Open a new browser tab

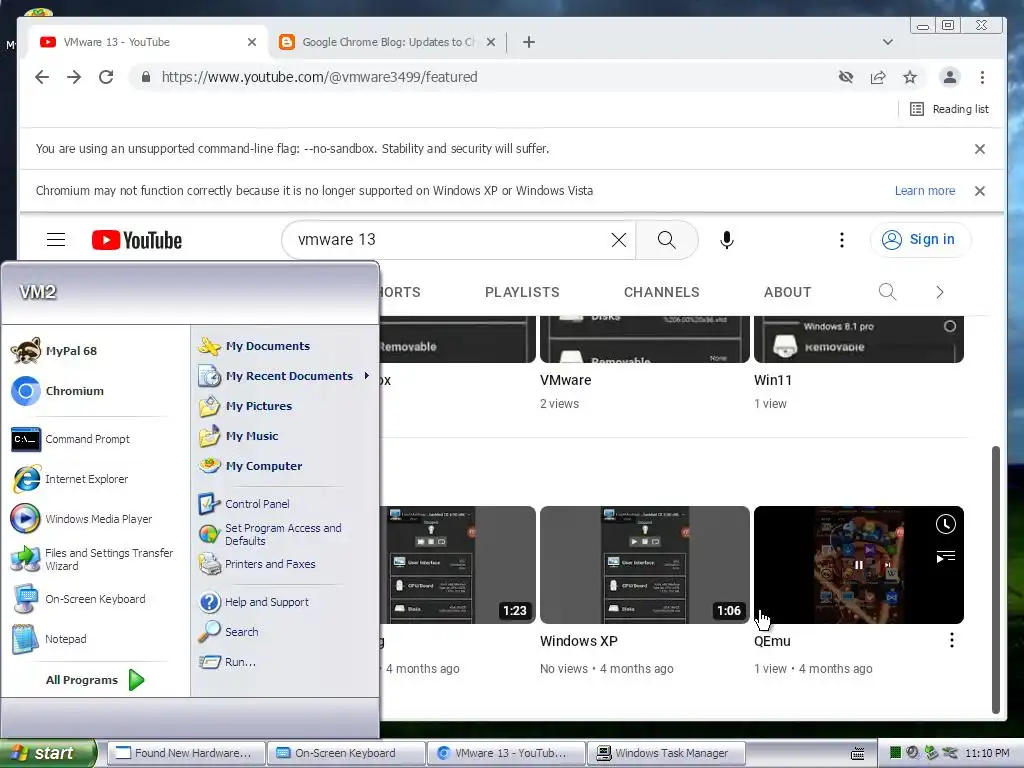click(529, 42)
